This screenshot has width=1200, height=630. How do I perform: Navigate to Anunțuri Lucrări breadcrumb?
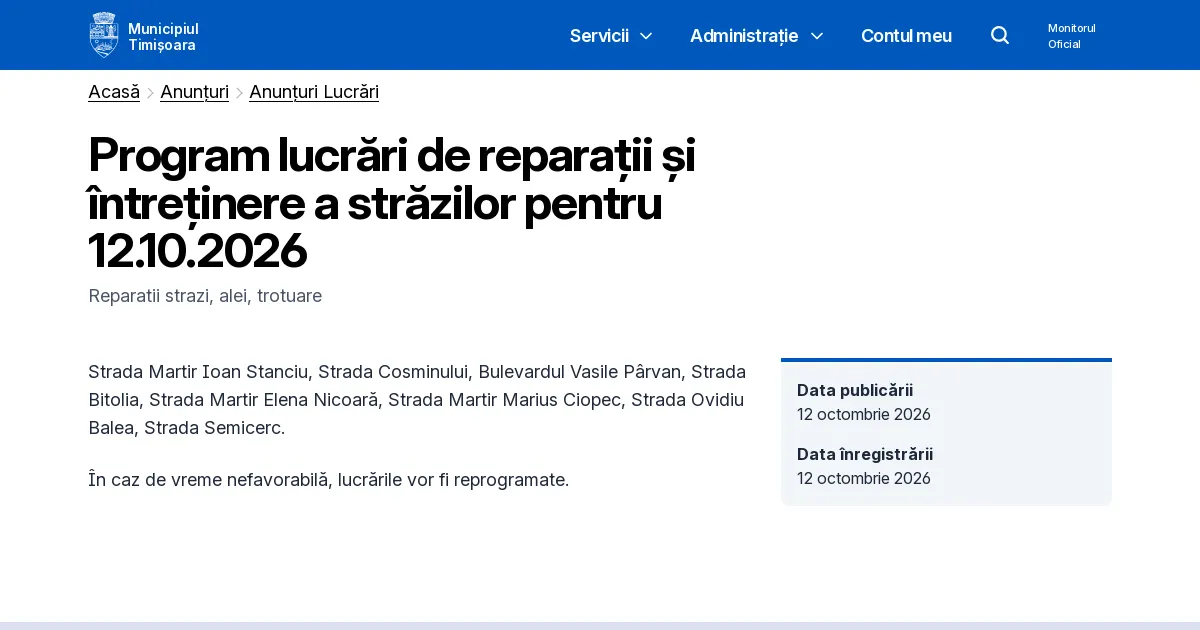click(314, 92)
